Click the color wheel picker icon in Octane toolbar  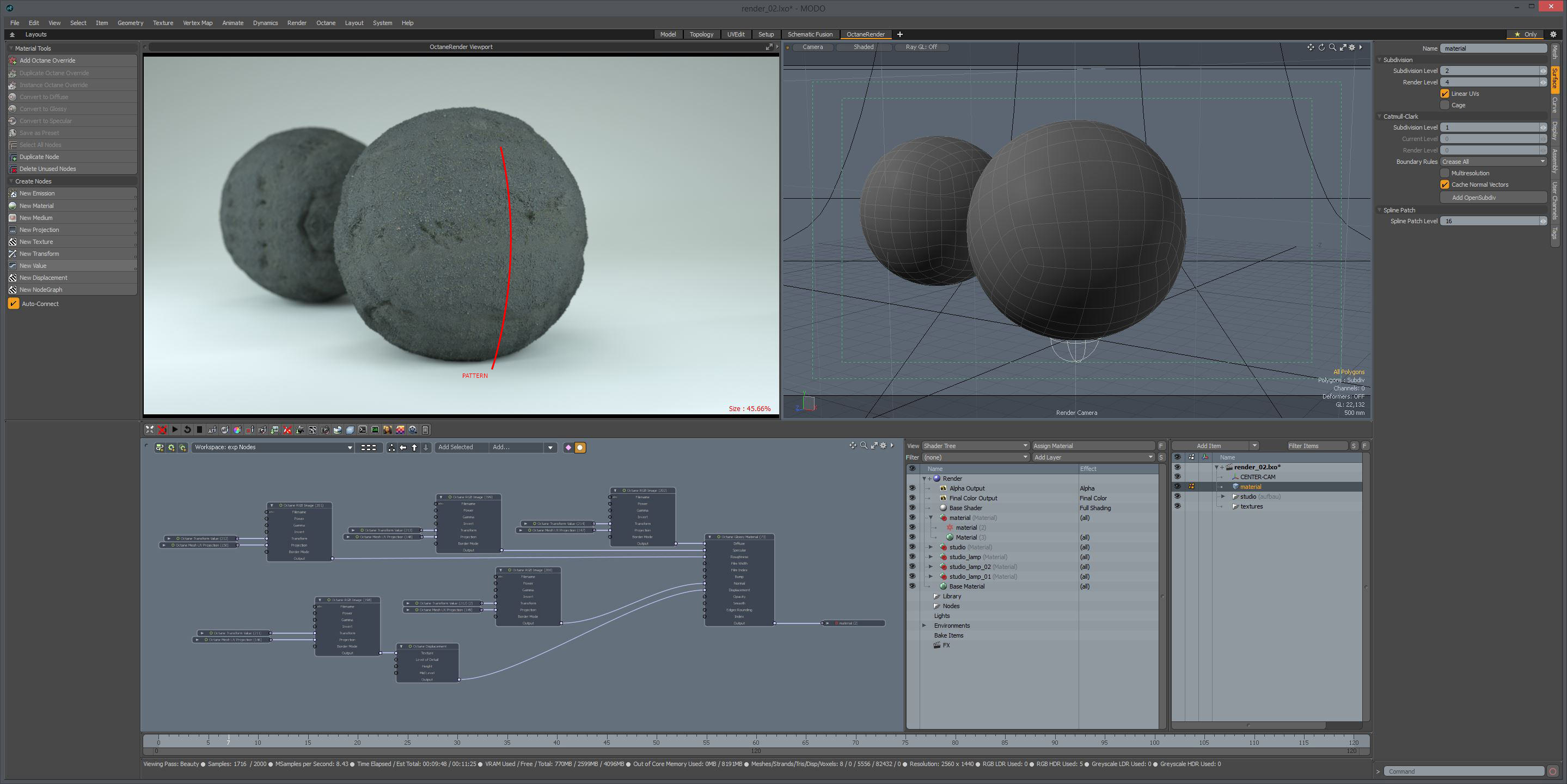(237, 430)
